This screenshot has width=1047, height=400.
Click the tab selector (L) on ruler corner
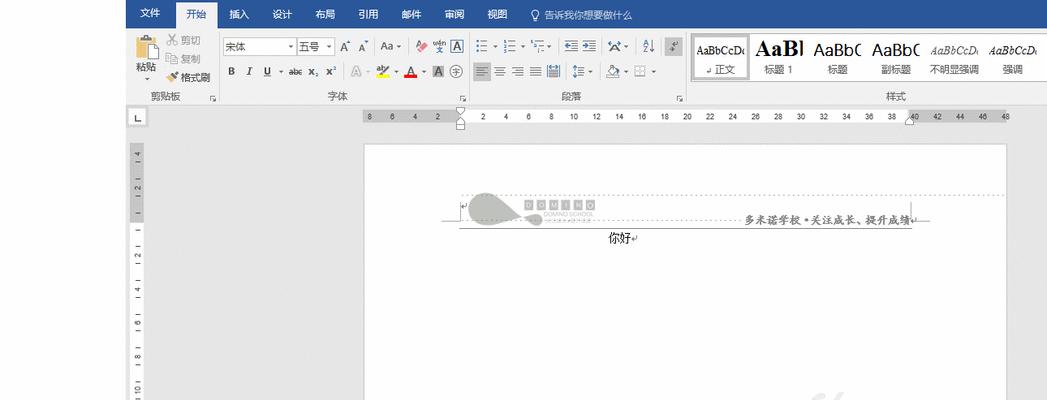[138, 118]
